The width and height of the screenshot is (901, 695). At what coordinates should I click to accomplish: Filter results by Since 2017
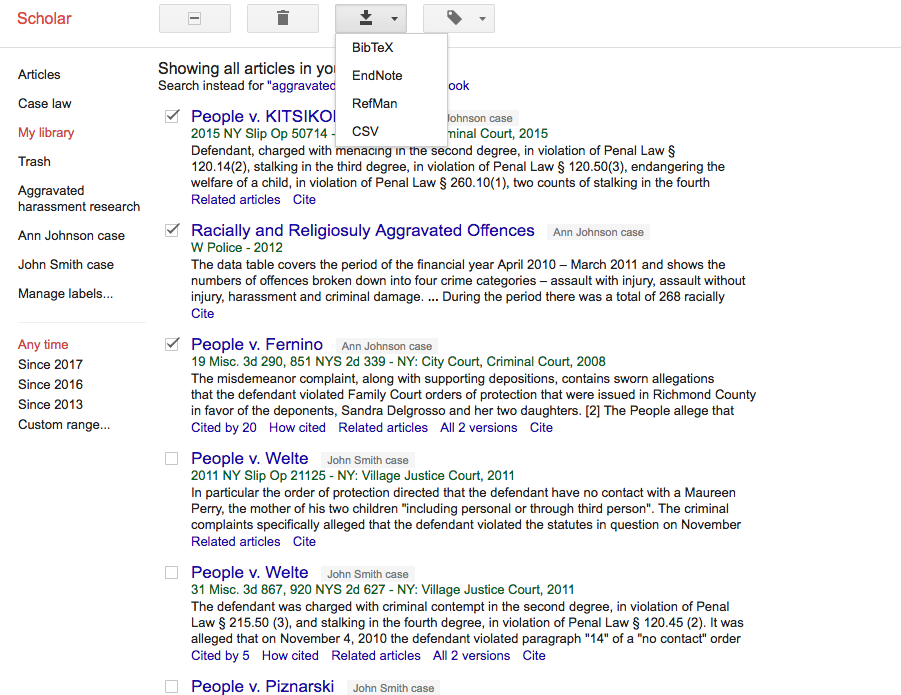click(50, 364)
